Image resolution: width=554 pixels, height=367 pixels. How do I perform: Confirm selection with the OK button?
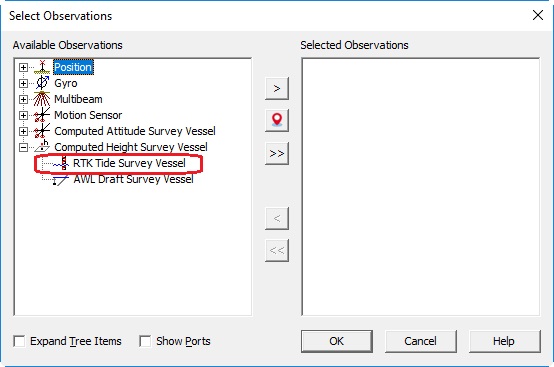(337, 341)
